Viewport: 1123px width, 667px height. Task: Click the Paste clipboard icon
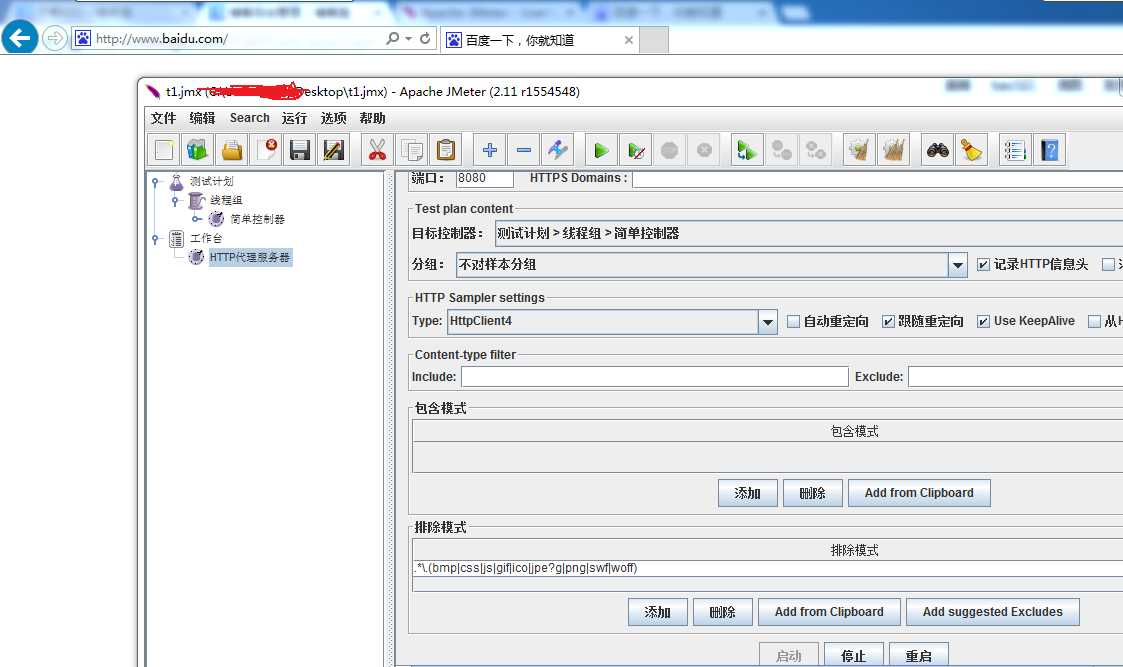pyautogui.click(x=446, y=150)
